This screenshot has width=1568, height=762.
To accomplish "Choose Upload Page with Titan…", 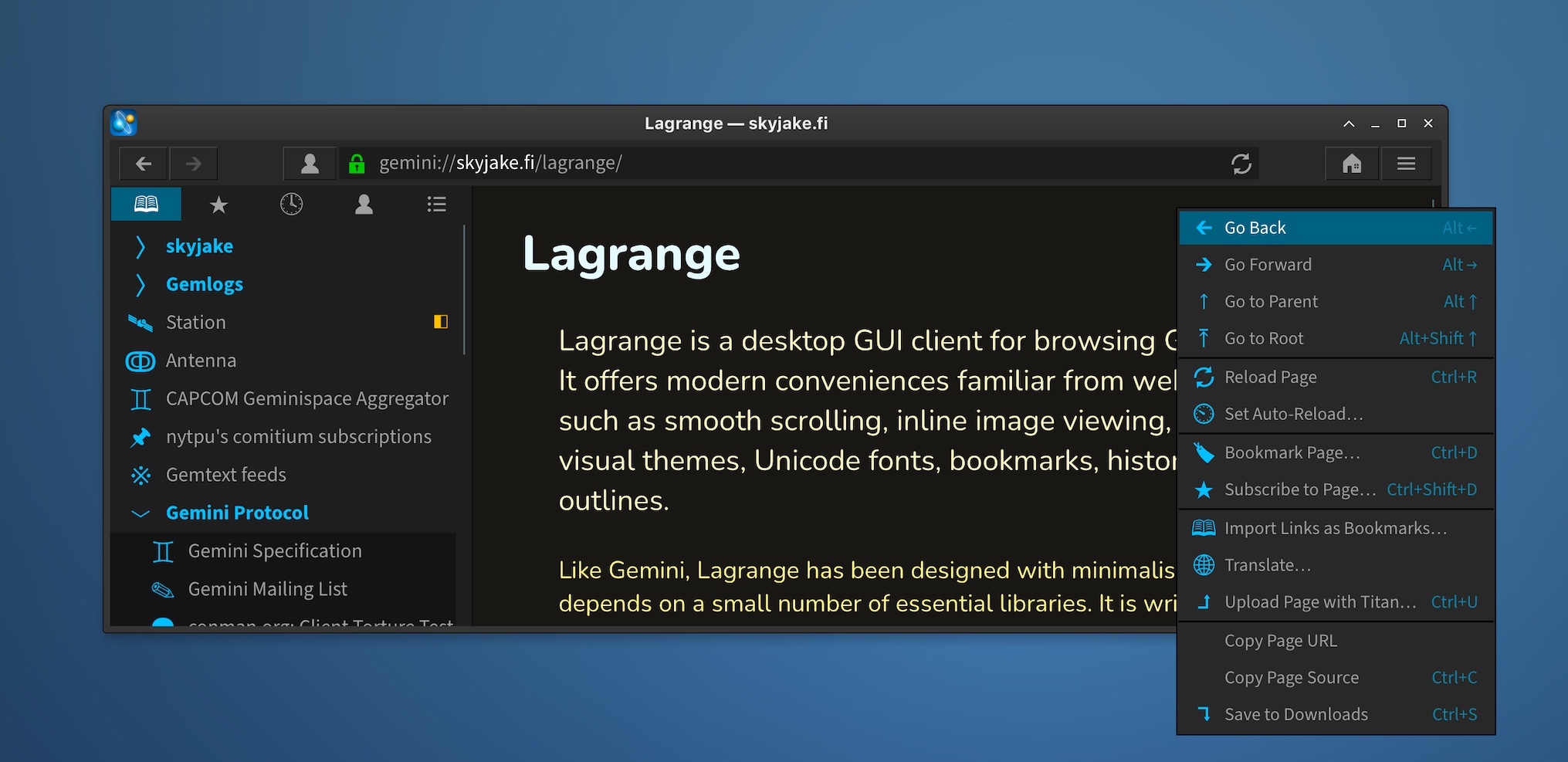I will click(1336, 602).
